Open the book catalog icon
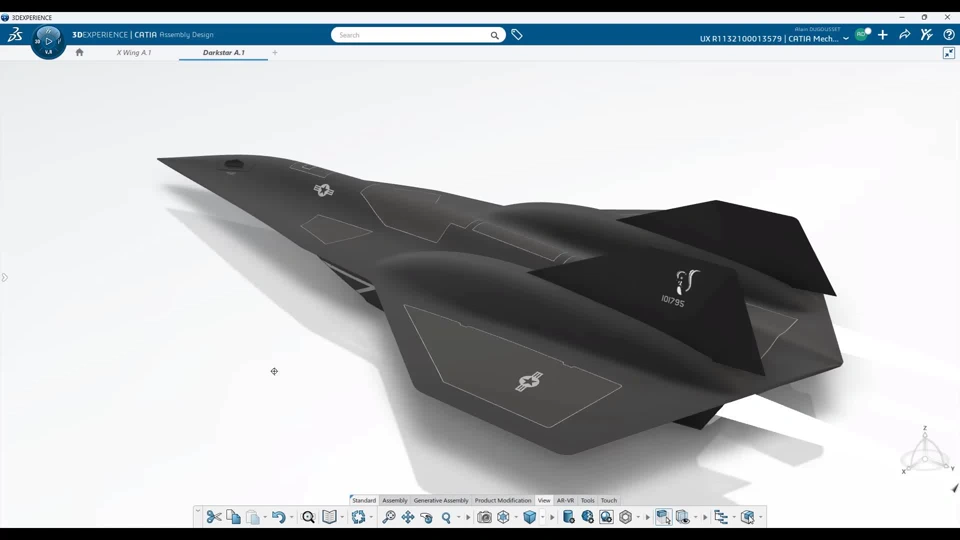 coord(329,517)
